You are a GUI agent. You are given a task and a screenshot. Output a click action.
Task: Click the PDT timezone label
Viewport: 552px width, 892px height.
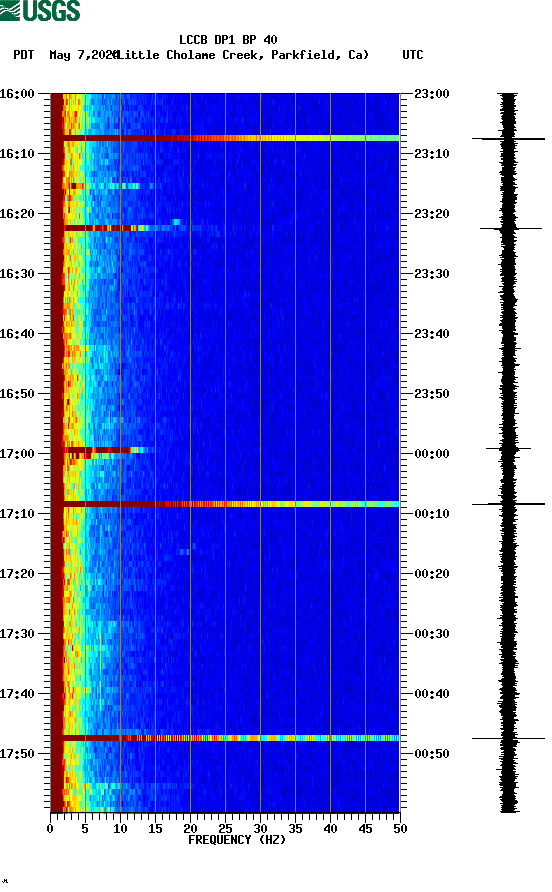click(24, 55)
